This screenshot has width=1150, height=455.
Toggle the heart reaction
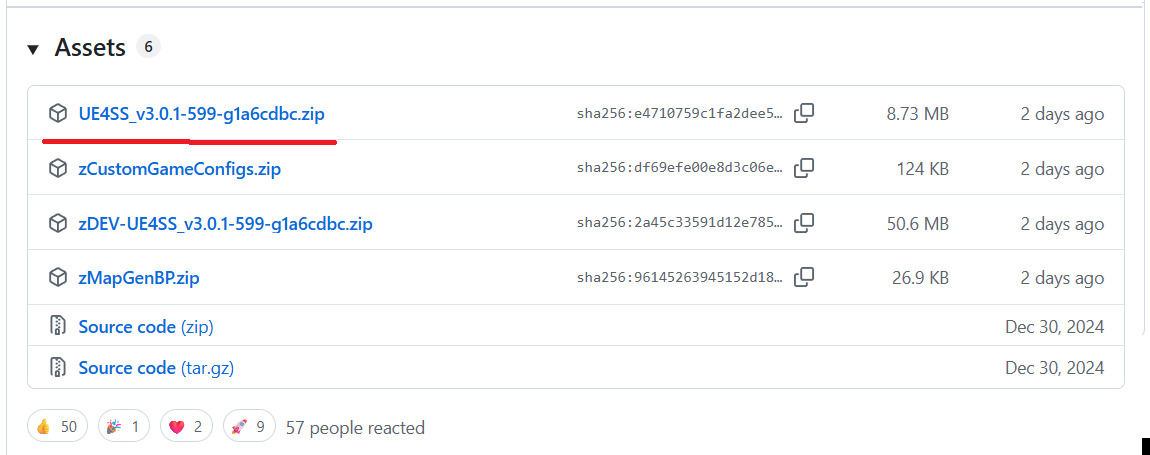(186, 427)
